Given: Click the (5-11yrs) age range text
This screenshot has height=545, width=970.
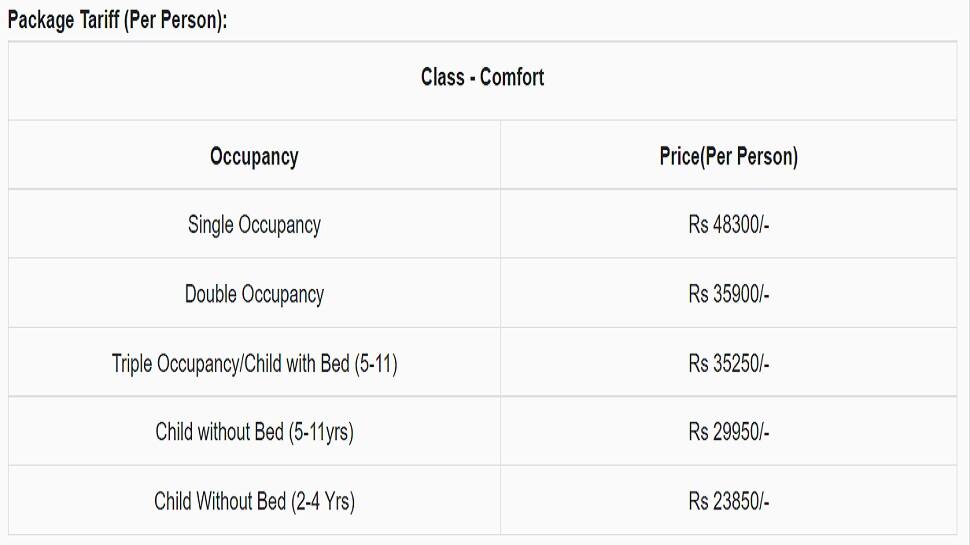Looking at the screenshot, I should [x=321, y=432].
